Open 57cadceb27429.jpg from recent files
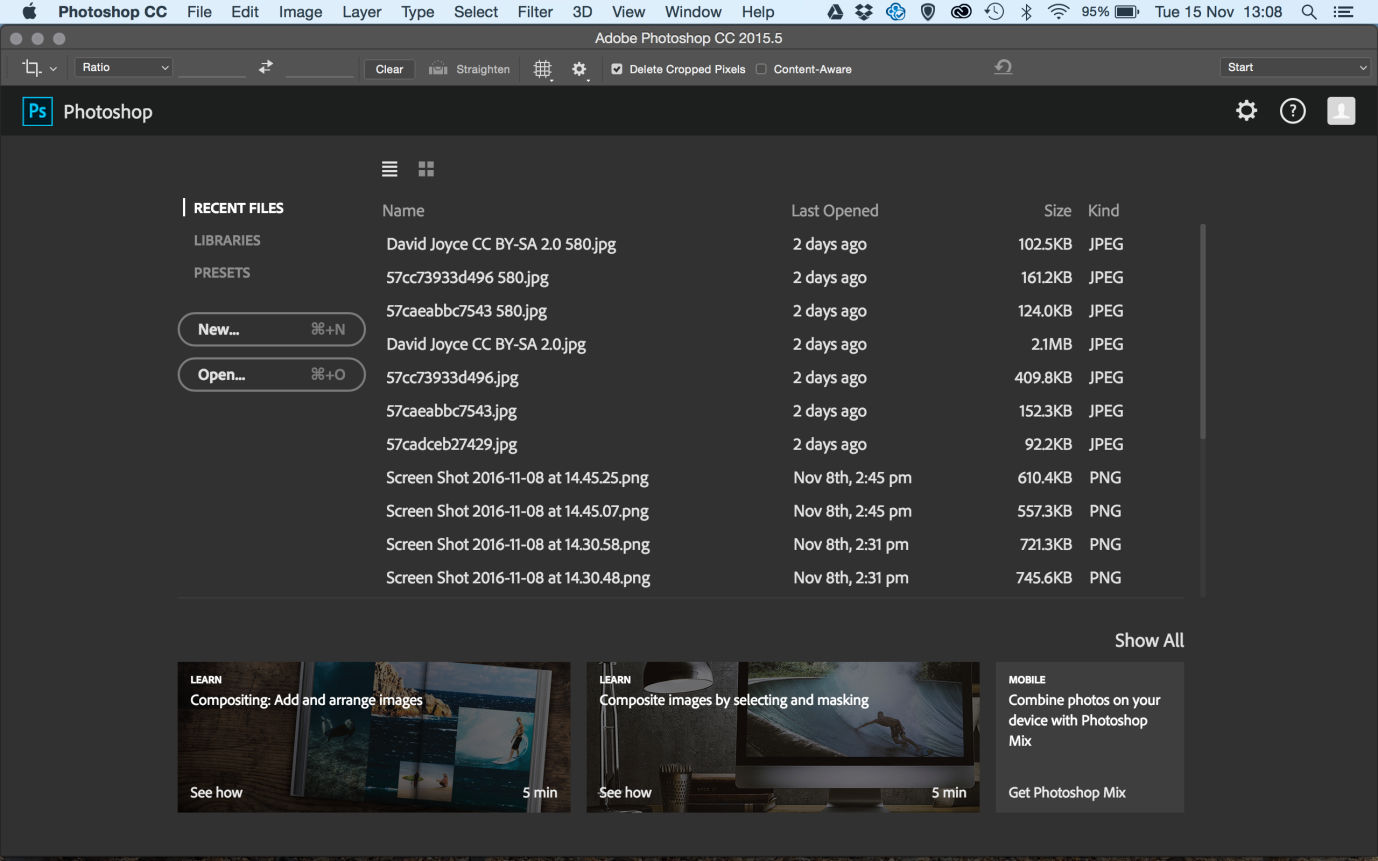This screenshot has width=1378, height=861. (452, 444)
